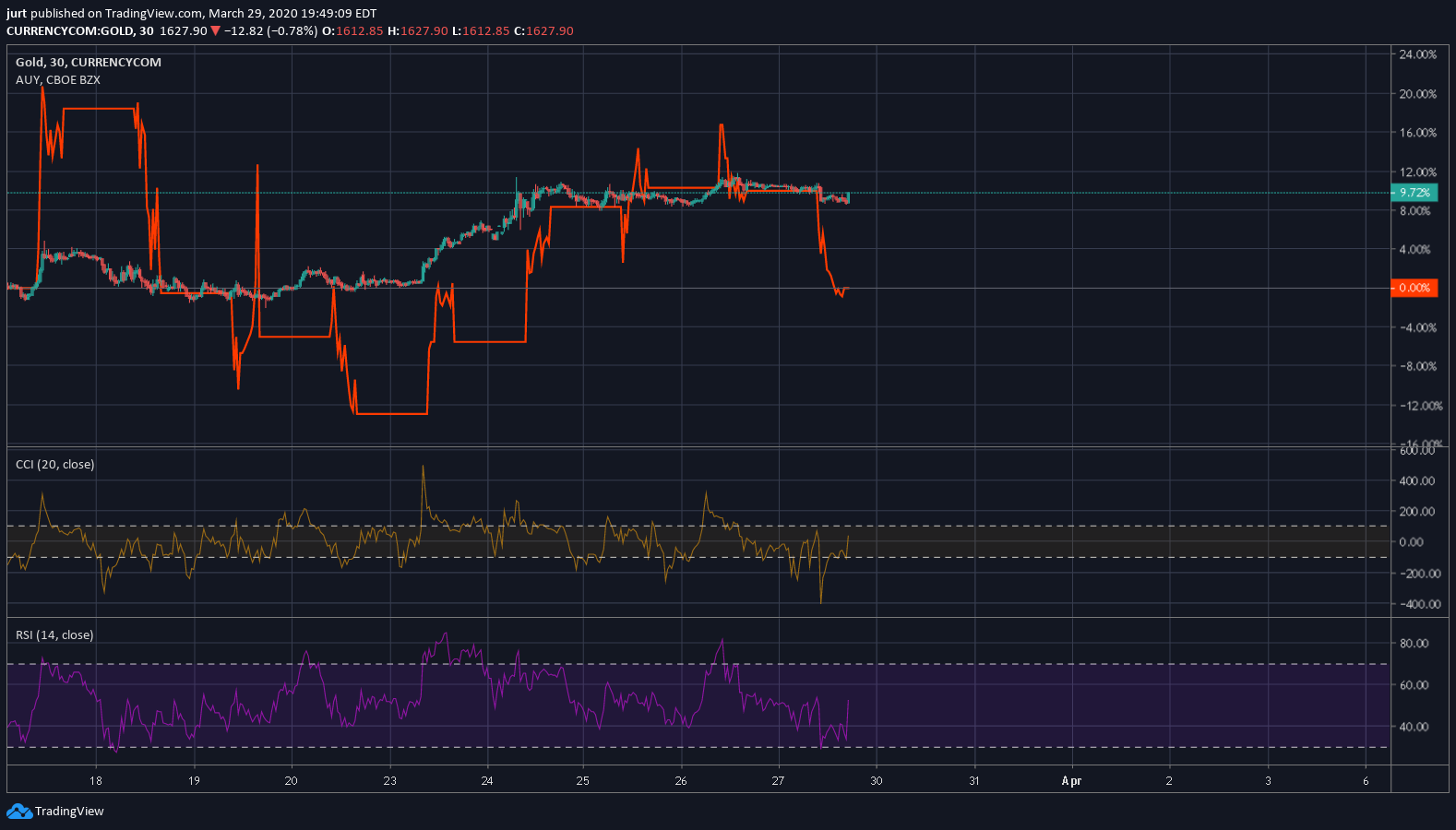
Task: Click the '18' date axis label
Action: click(x=96, y=780)
